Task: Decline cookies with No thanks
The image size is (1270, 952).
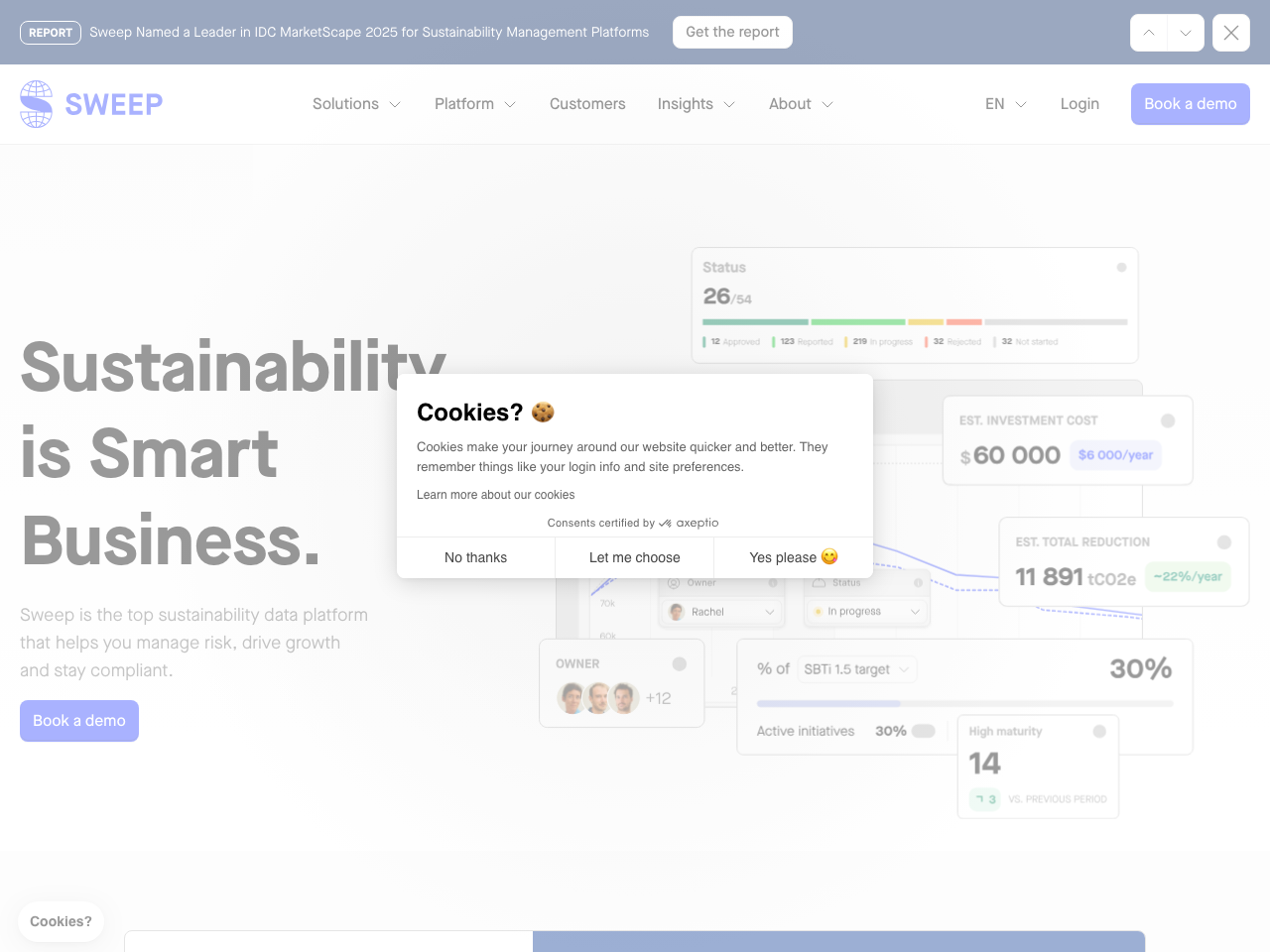Action: click(475, 557)
